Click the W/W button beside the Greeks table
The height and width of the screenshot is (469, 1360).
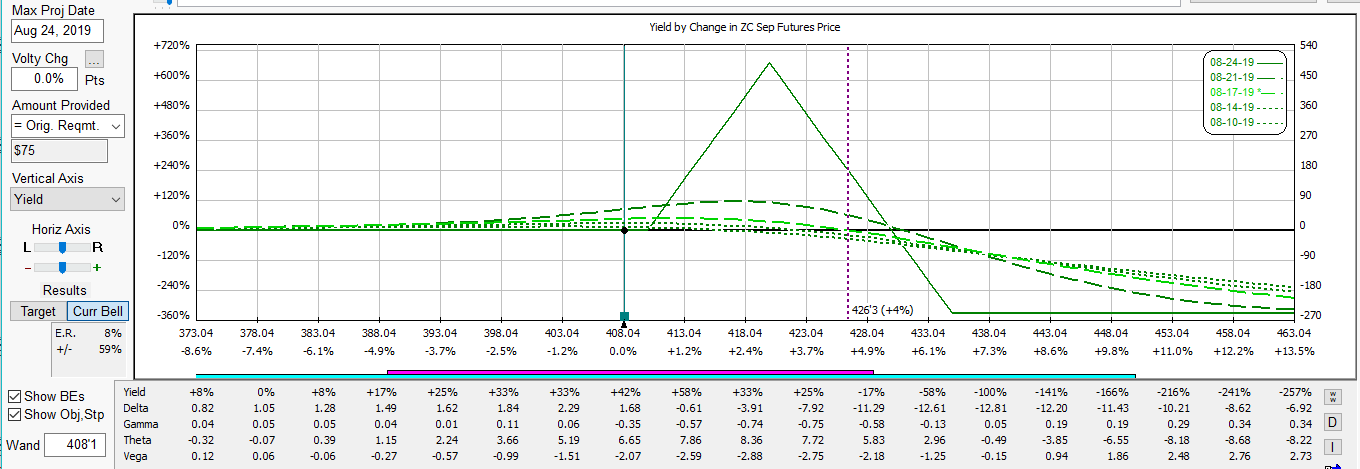coord(1332,397)
